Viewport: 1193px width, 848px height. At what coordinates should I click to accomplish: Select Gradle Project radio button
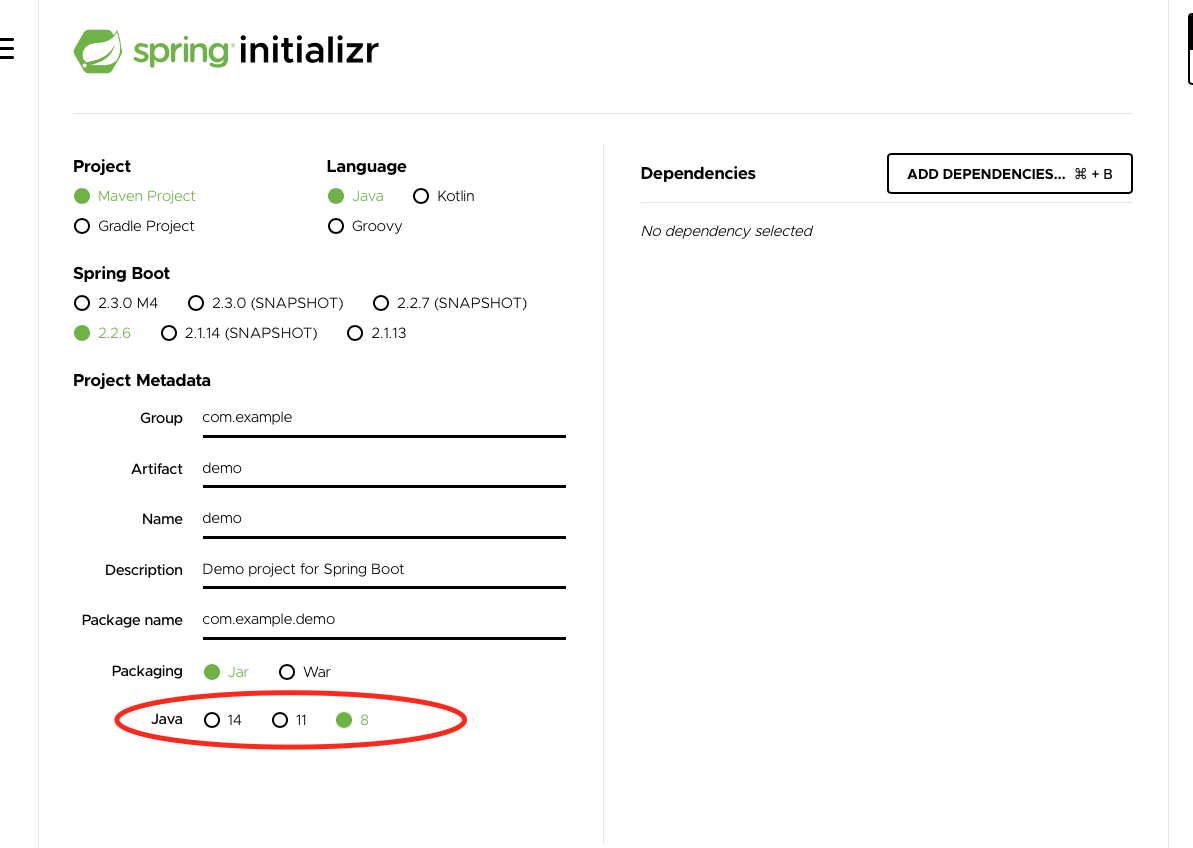tap(82, 226)
